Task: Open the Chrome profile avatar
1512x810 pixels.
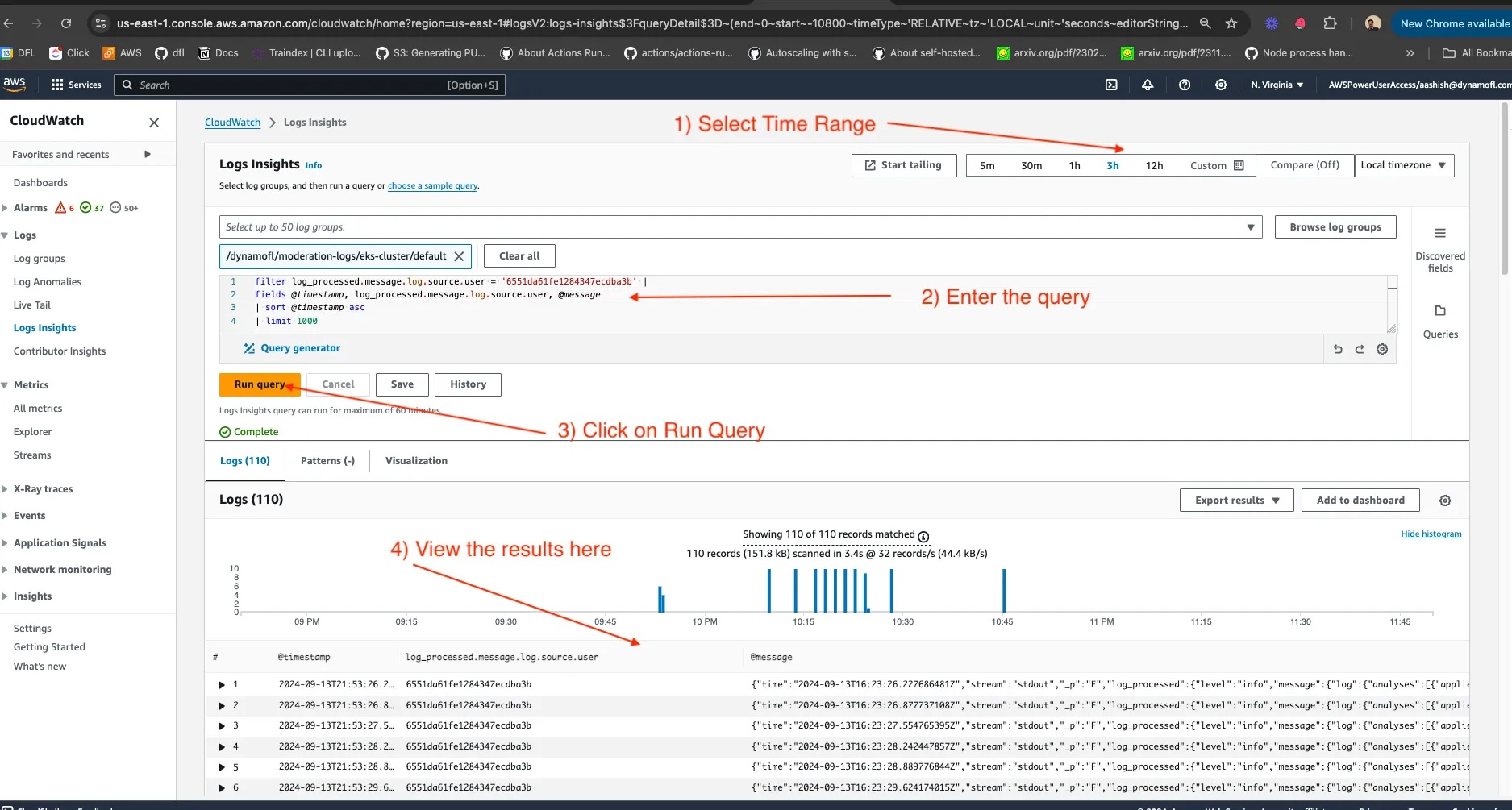Action: (1372, 23)
